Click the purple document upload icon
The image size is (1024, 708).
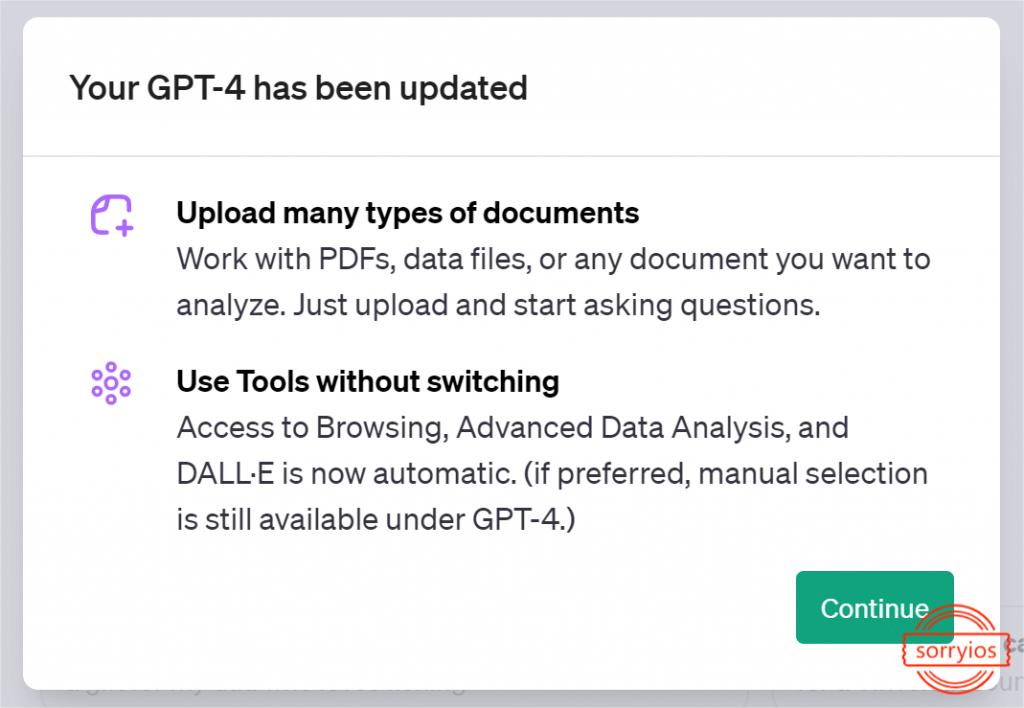click(112, 215)
